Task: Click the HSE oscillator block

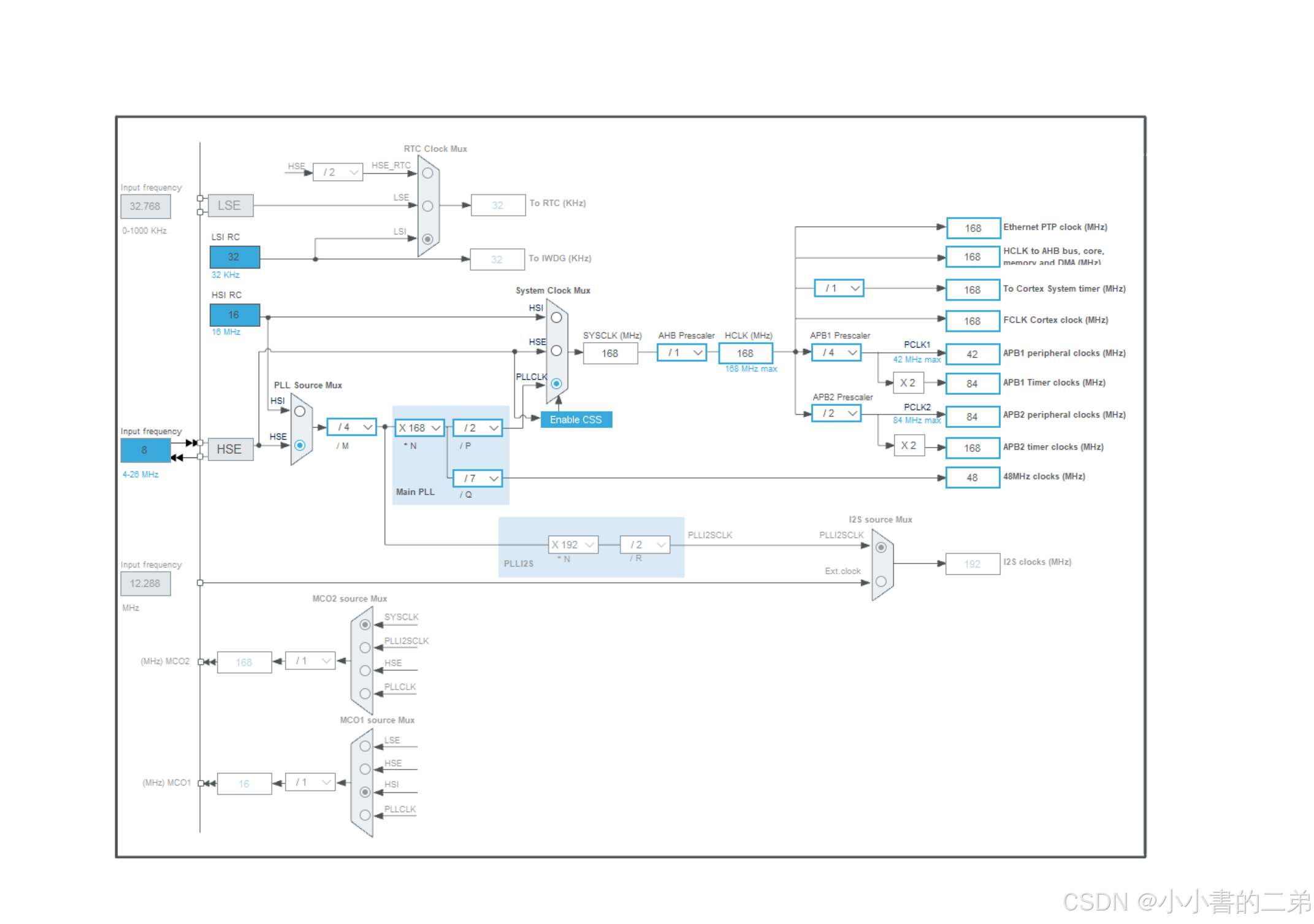Action: (230, 449)
